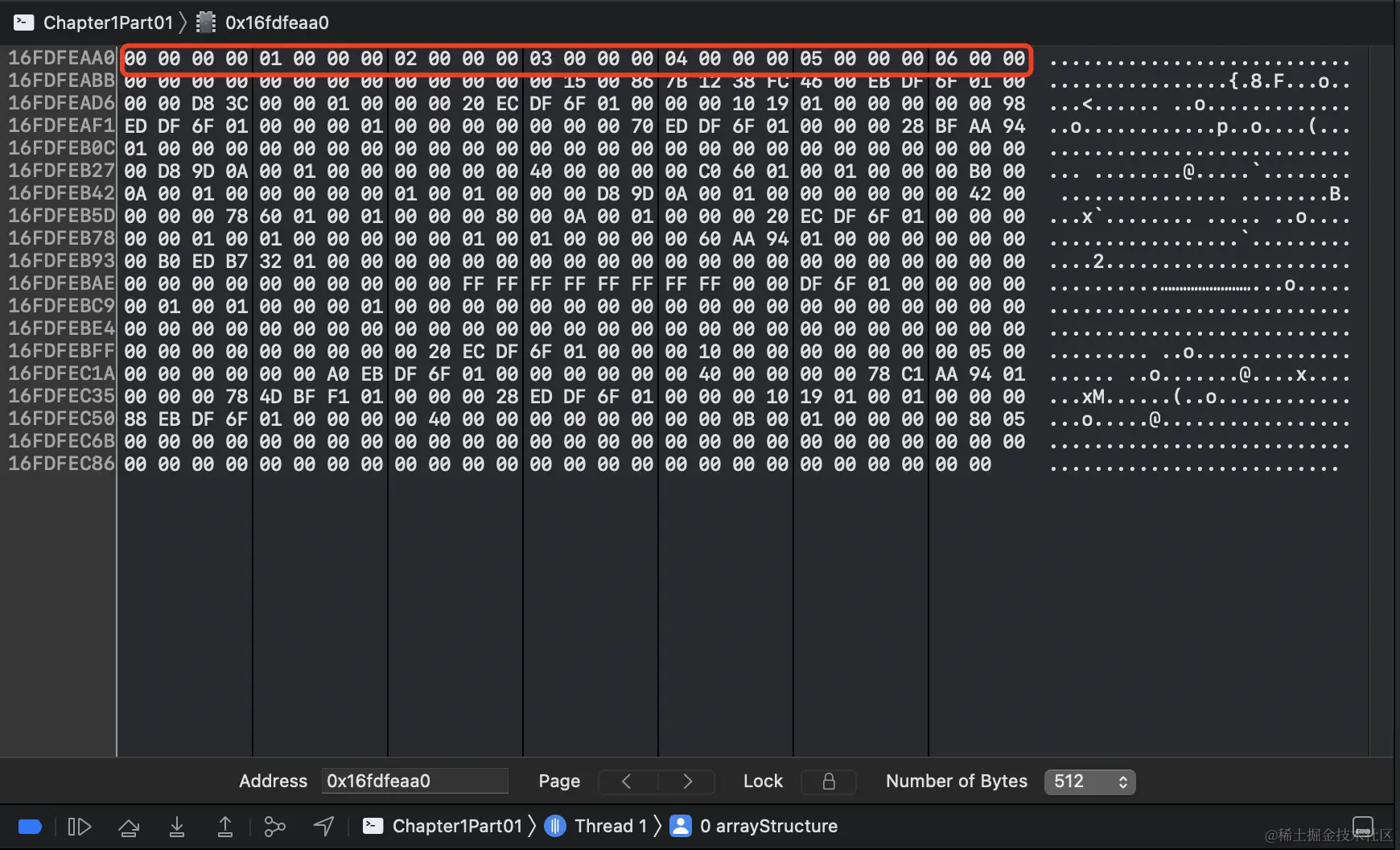Select address row 16FDFEB78
Image resolution: width=1400 pixels, height=850 pixels.
pyautogui.click(x=62, y=238)
